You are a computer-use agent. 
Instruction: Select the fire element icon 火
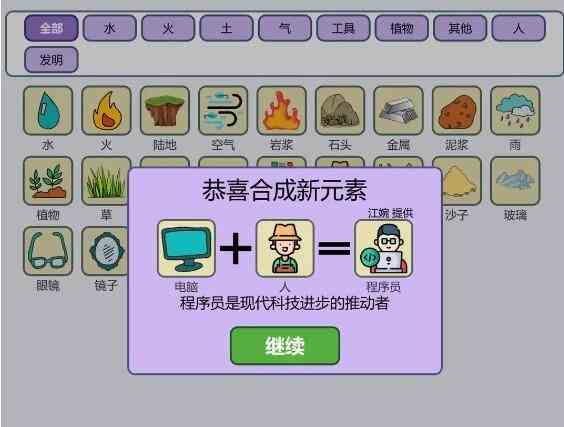(106, 110)
